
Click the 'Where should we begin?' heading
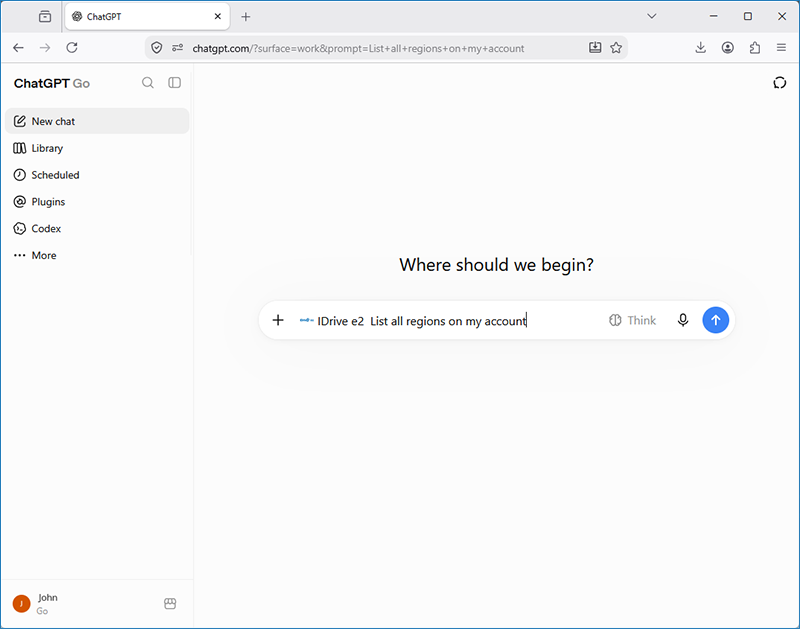coord(496,265)
